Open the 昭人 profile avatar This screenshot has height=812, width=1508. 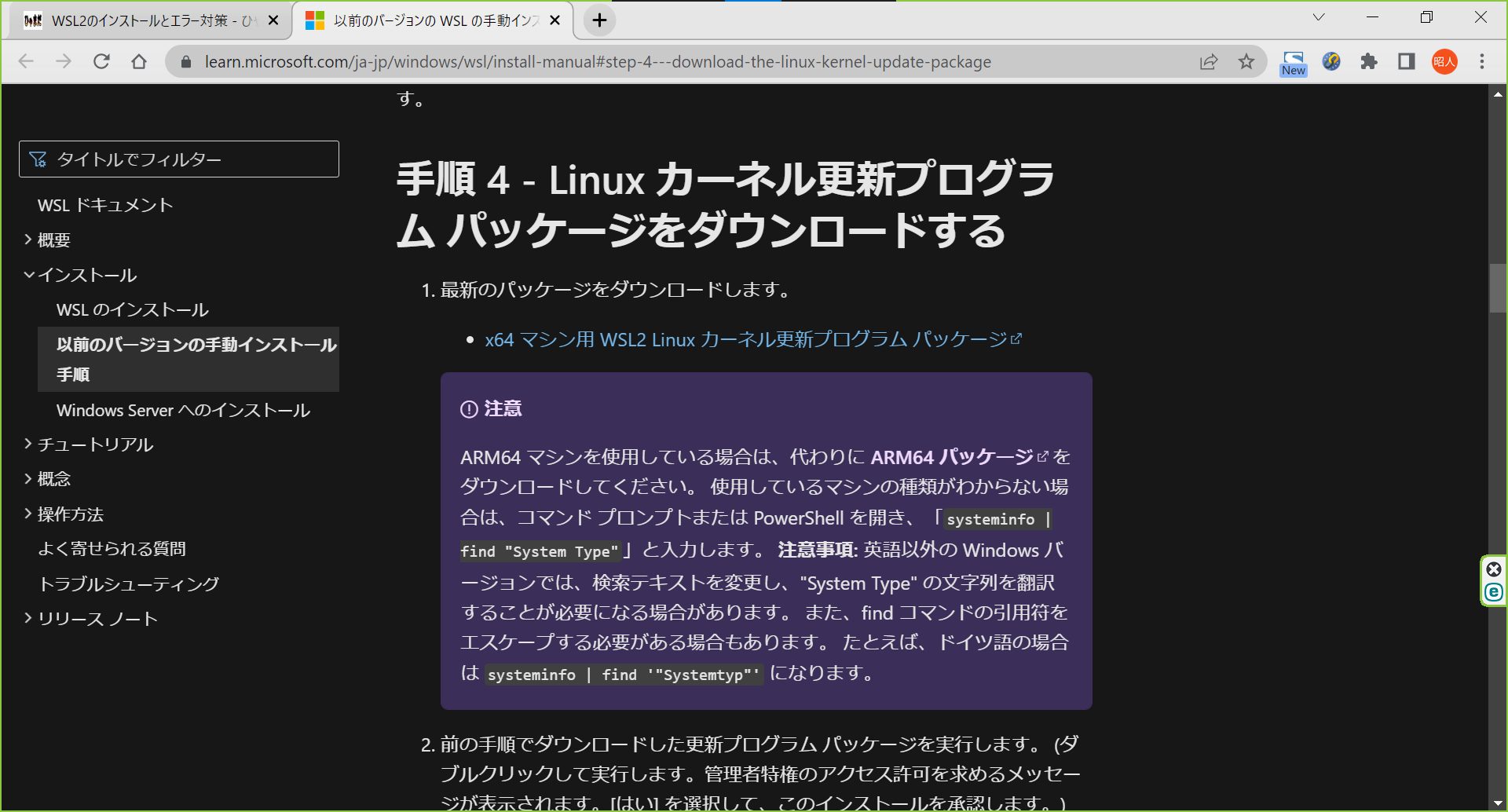(1444, 61)
